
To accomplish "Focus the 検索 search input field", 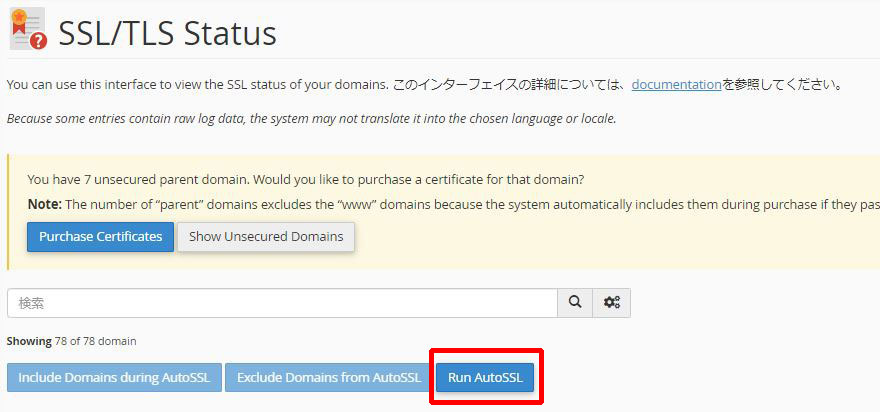I will click(282, 303).
